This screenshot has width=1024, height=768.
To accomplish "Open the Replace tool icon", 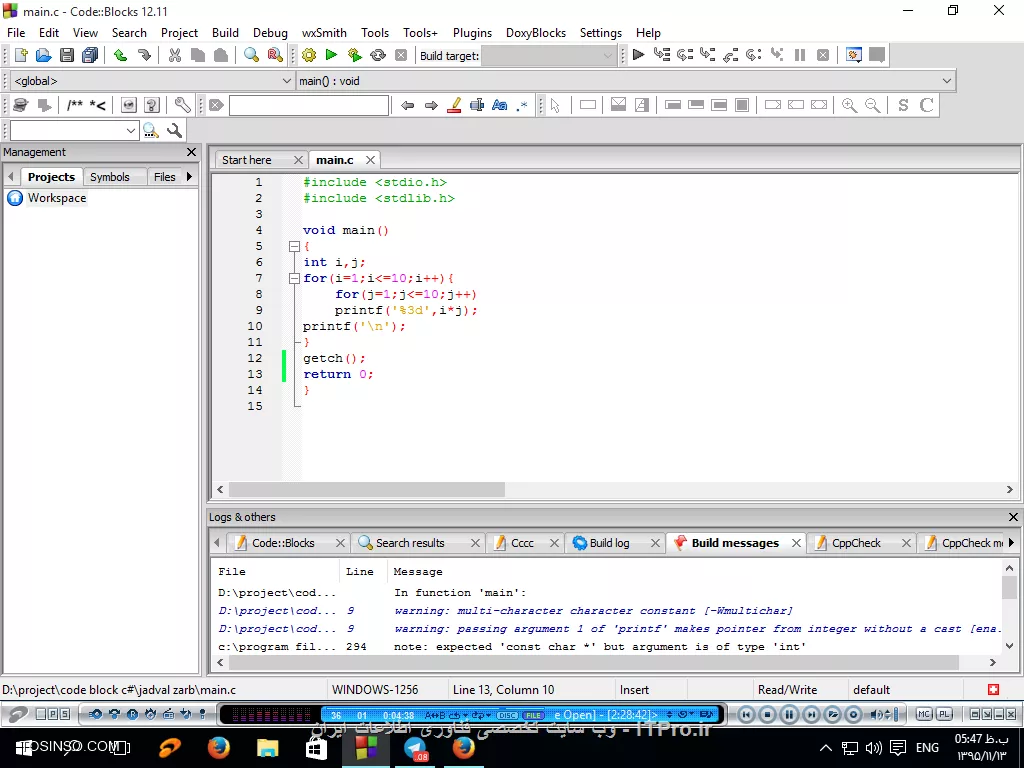I will 275,56.
